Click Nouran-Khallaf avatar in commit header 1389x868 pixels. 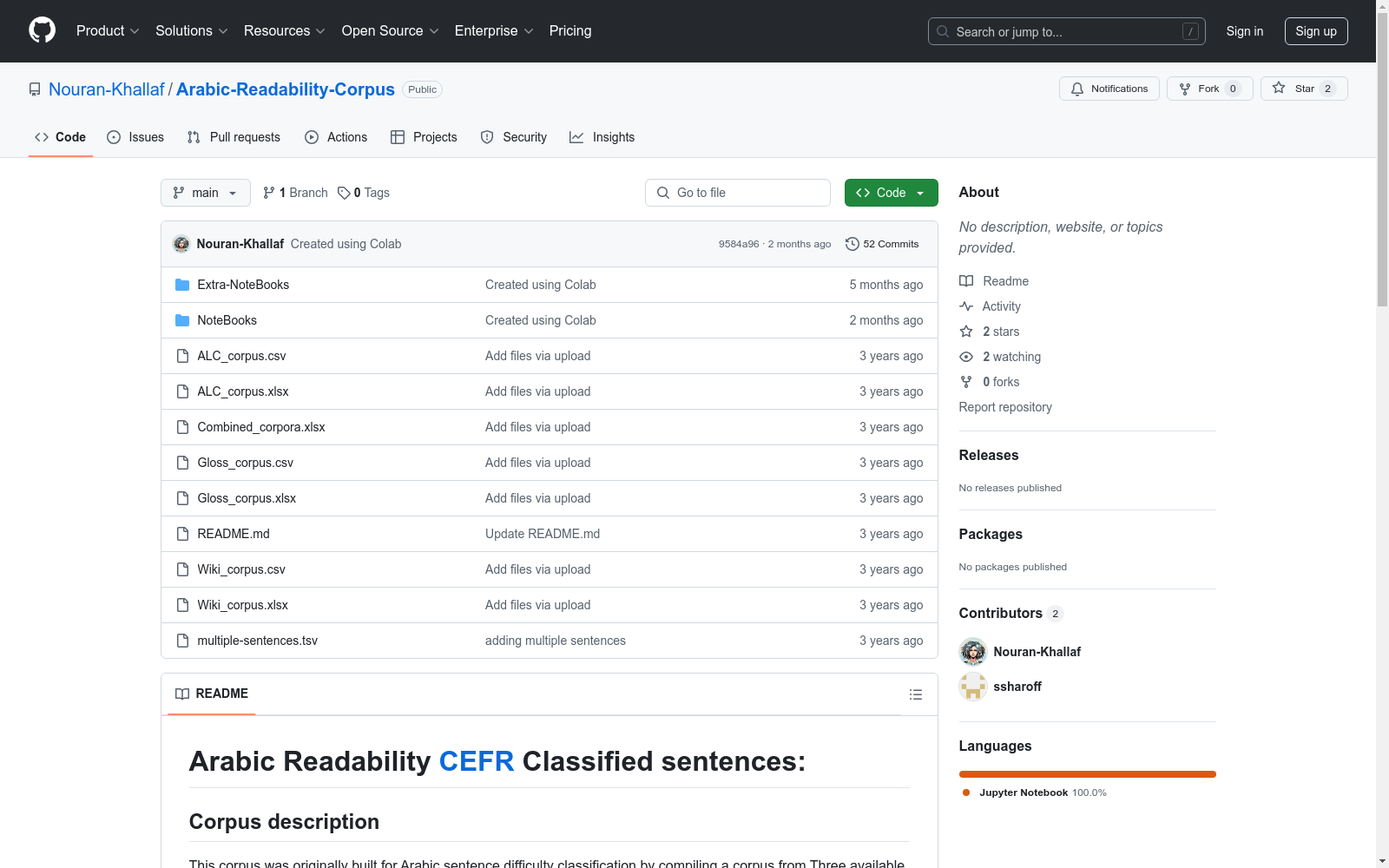[181, 244]
